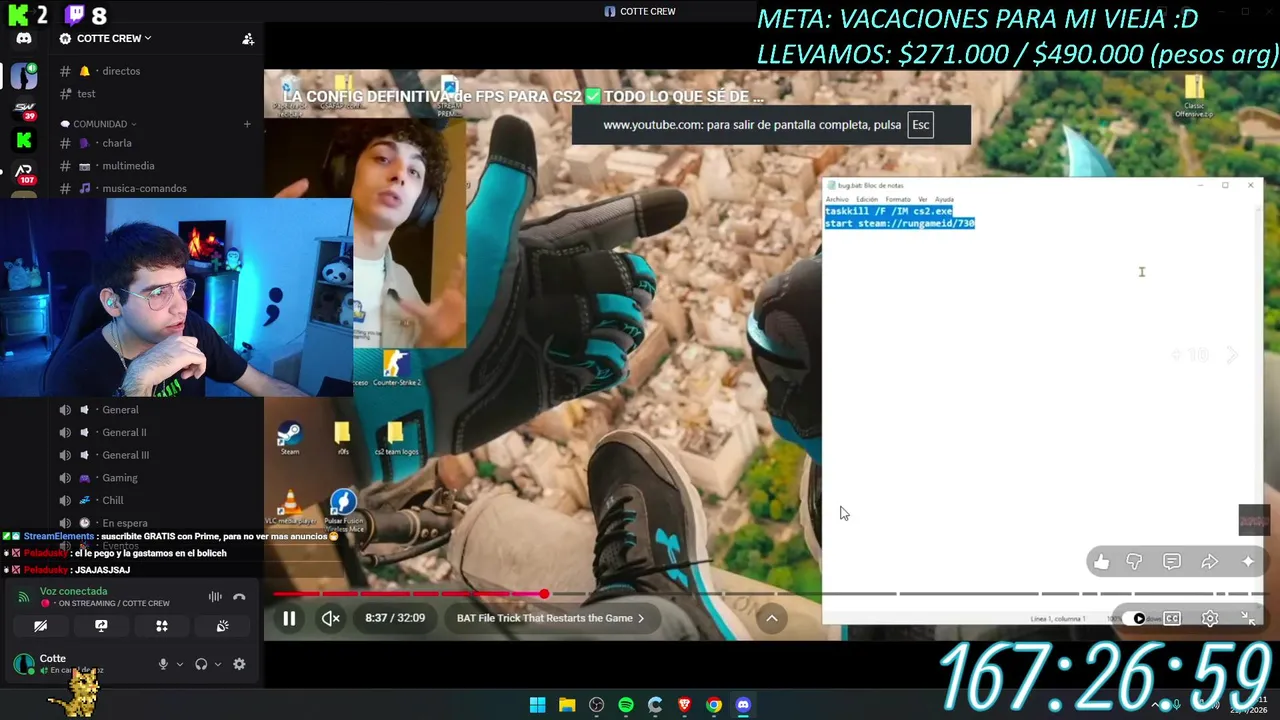Open Windows Start menu
The height and width of the screenshot is (720, 1280).
tap(538, 705)
